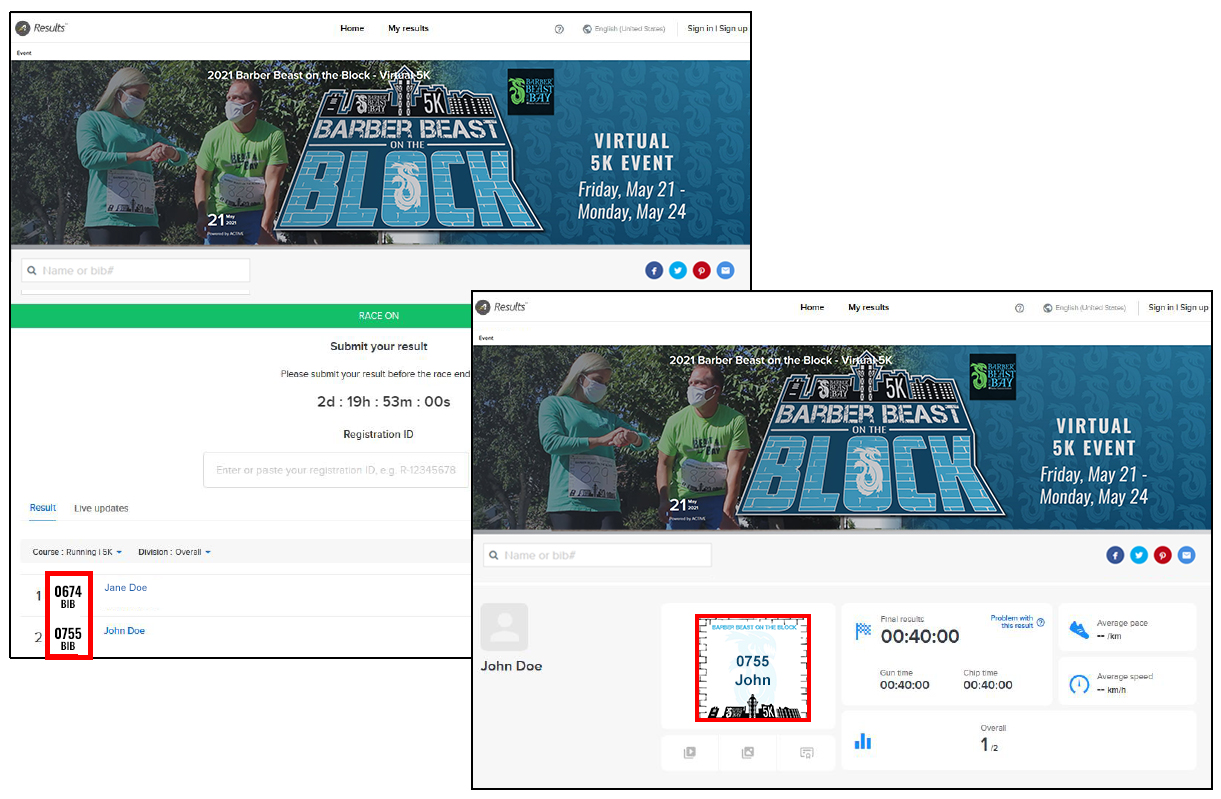Click the Barber Beast on the Bay logo in front window banner
Viewport: 1221px width, 799px height.
pyautogui.click(x=992, y=377)
